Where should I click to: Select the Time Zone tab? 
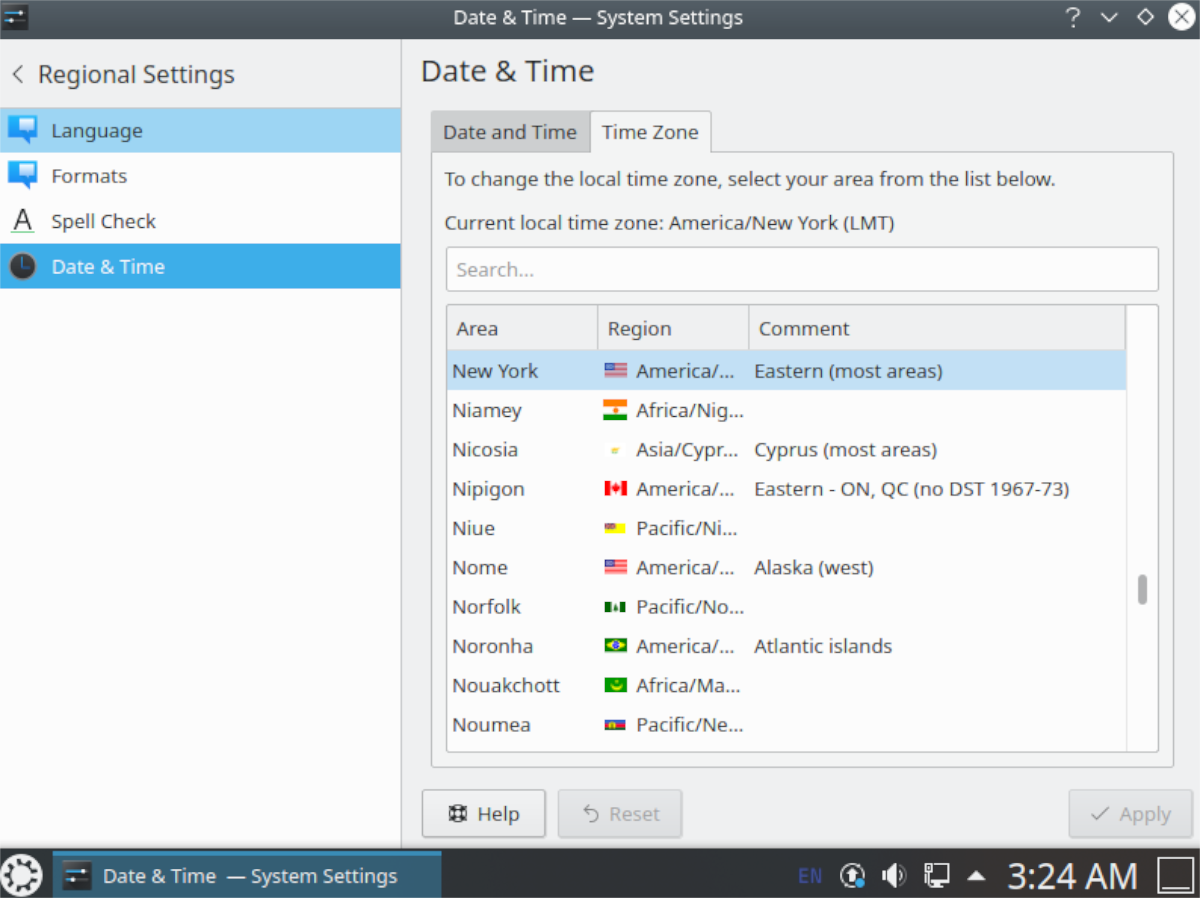click(x=650, y=131)
